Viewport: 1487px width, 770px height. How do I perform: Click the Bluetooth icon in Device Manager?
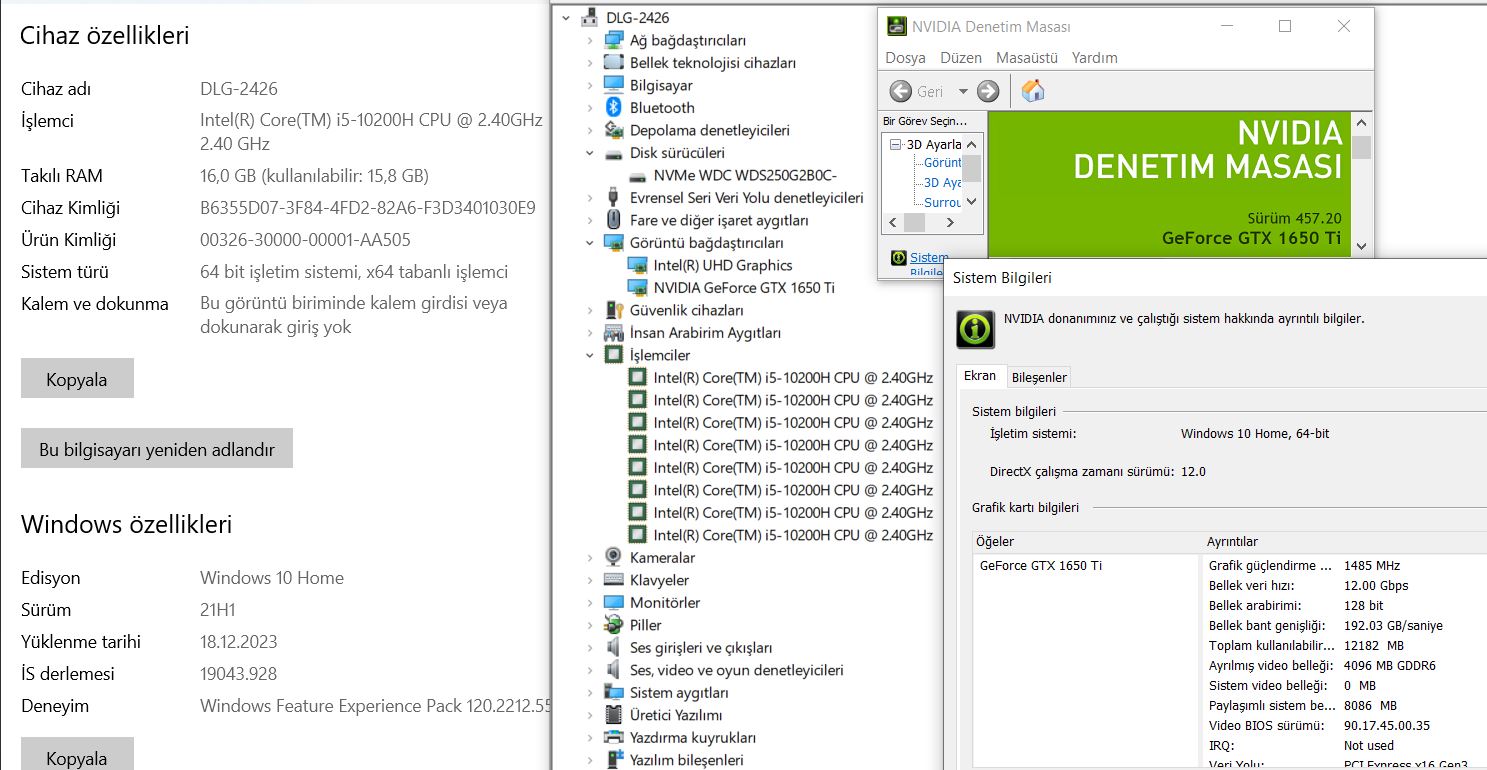click(613, 108)
